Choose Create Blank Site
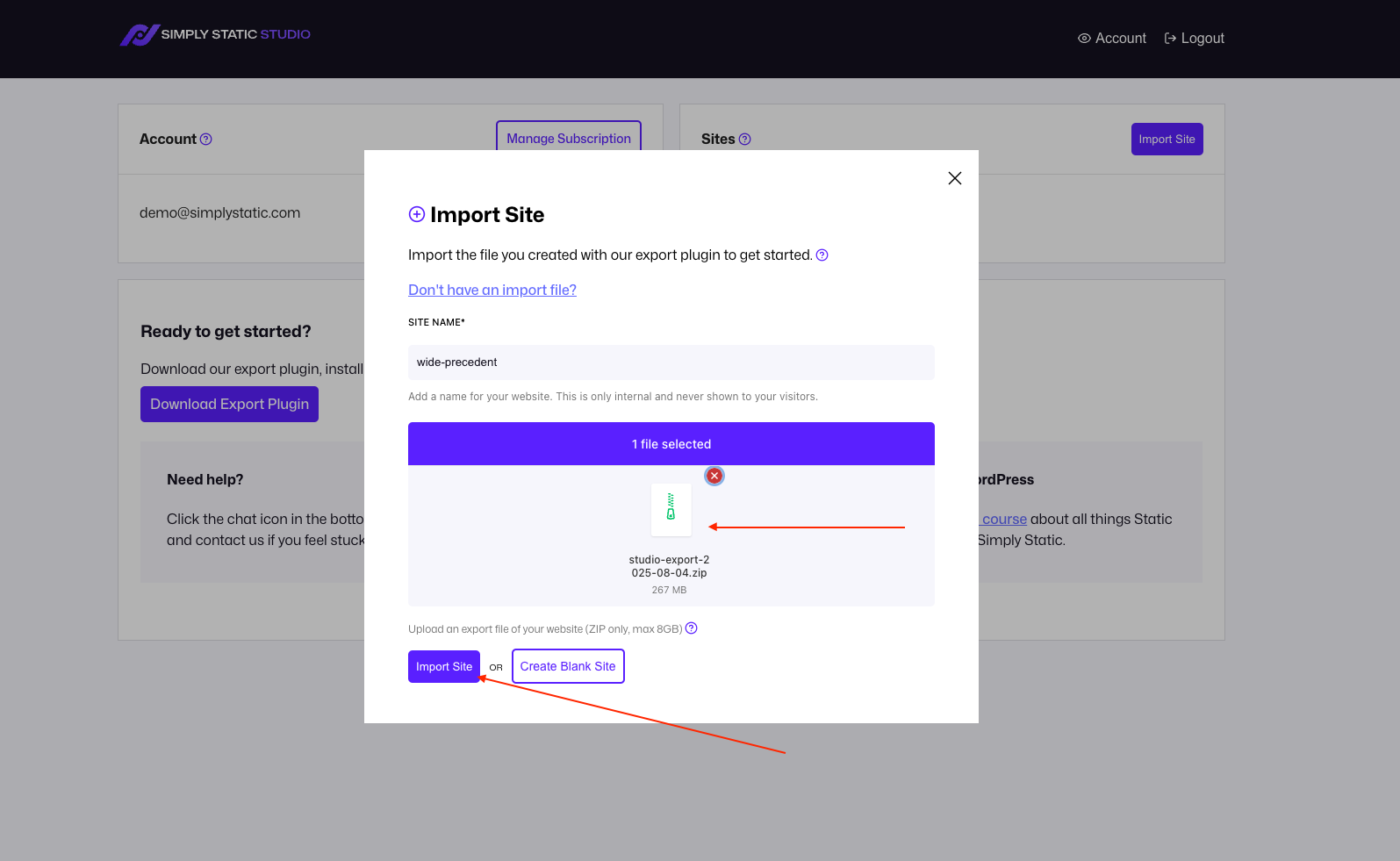 568,667
